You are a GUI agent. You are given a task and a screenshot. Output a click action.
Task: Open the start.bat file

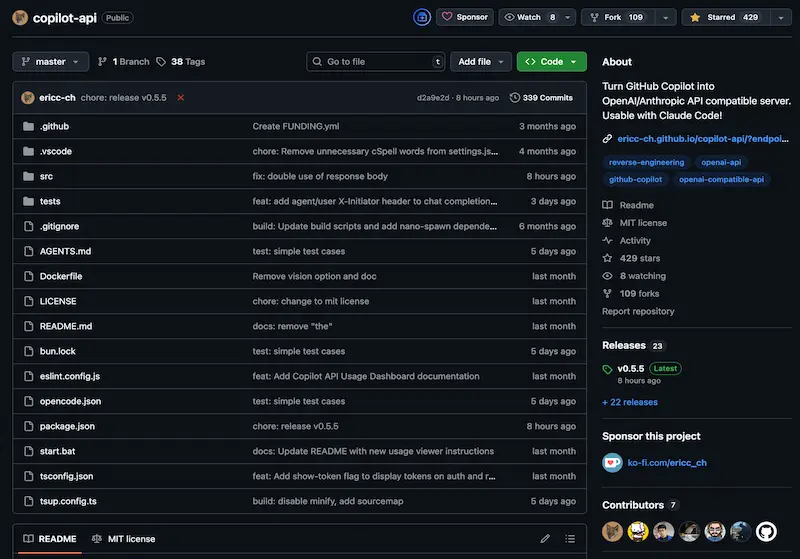click(57, 451)
